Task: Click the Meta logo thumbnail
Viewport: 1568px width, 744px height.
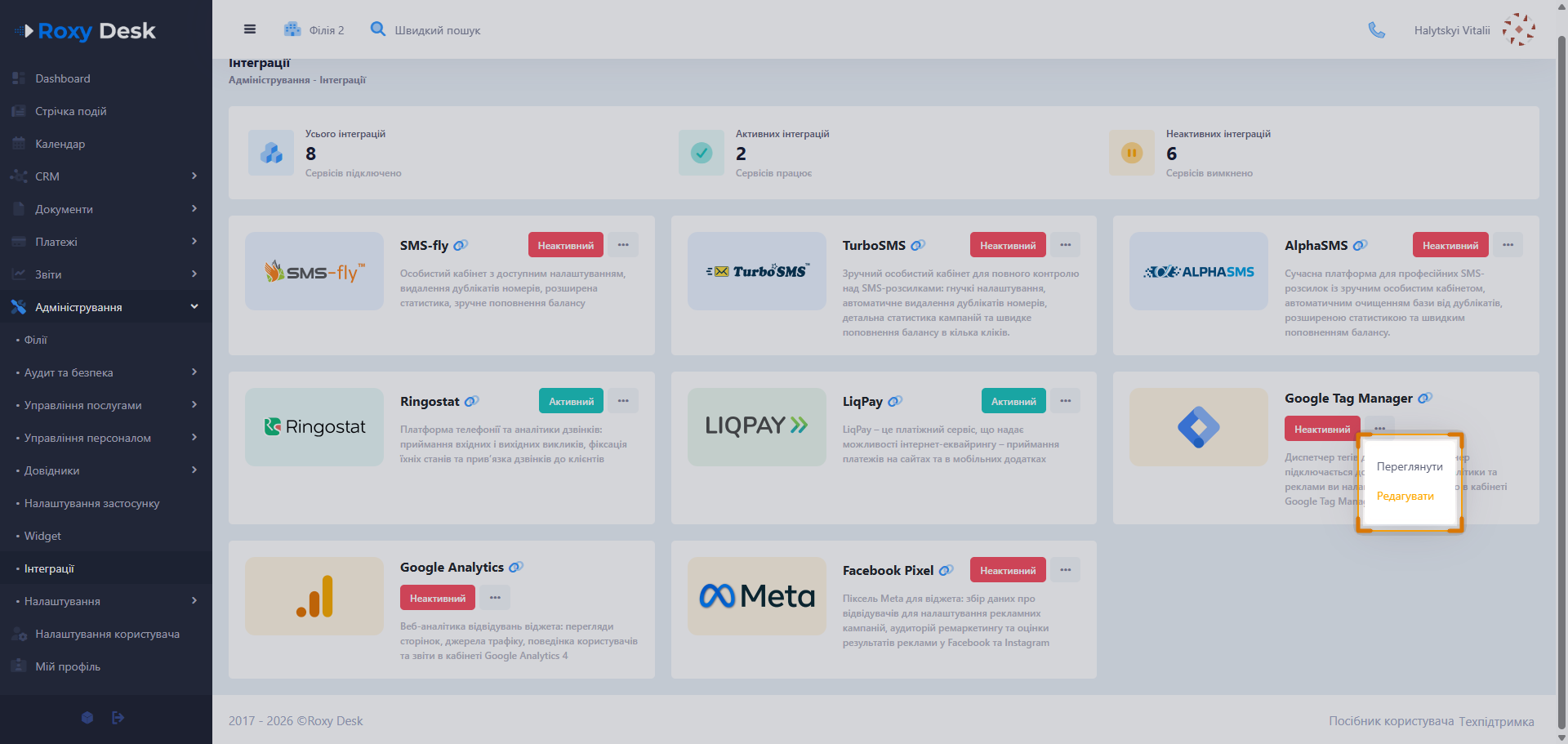Action: pos(757,596)
